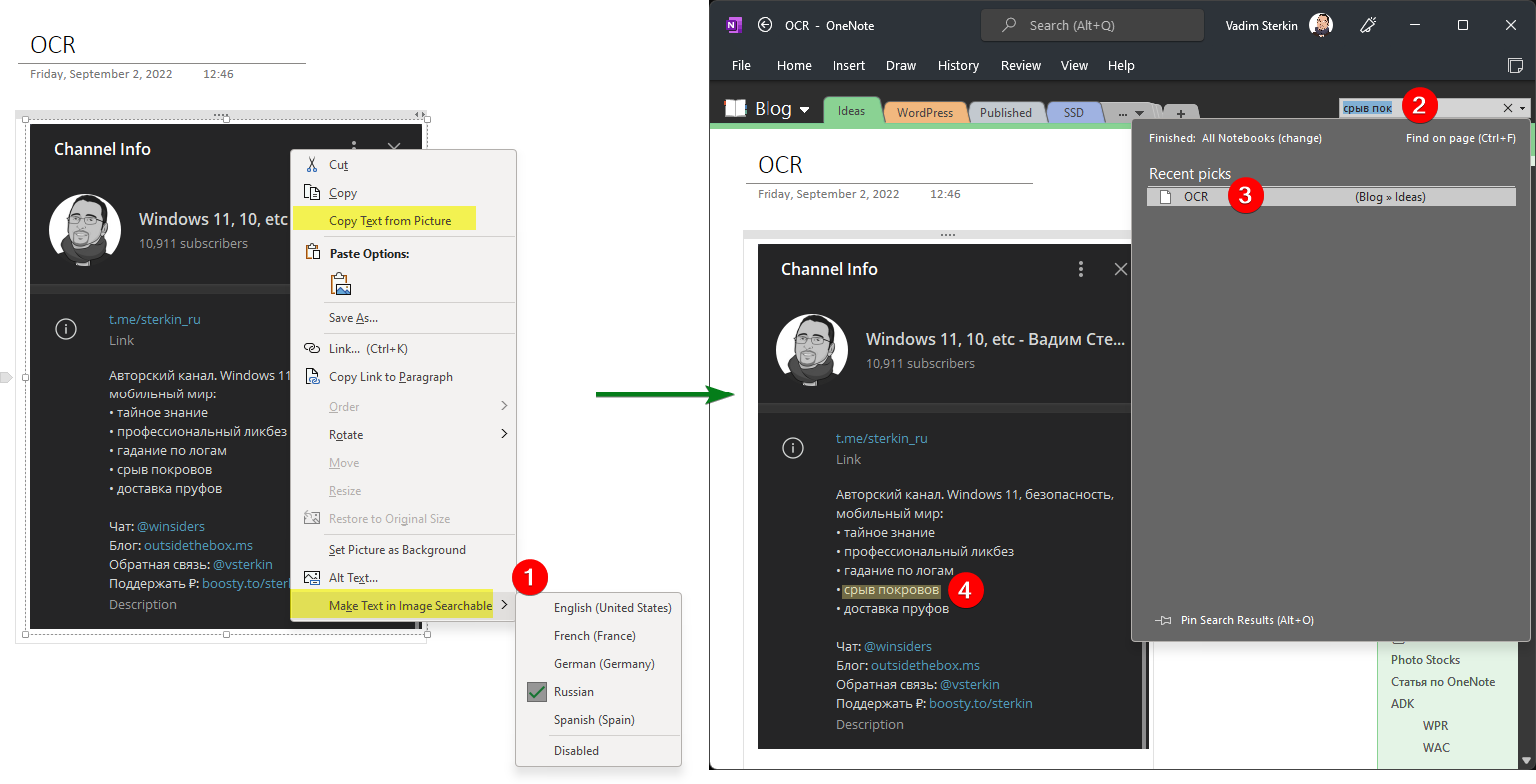Toggle Full Page View icon beside the Help menu

pyautogui.click(x=1515, y=65)
